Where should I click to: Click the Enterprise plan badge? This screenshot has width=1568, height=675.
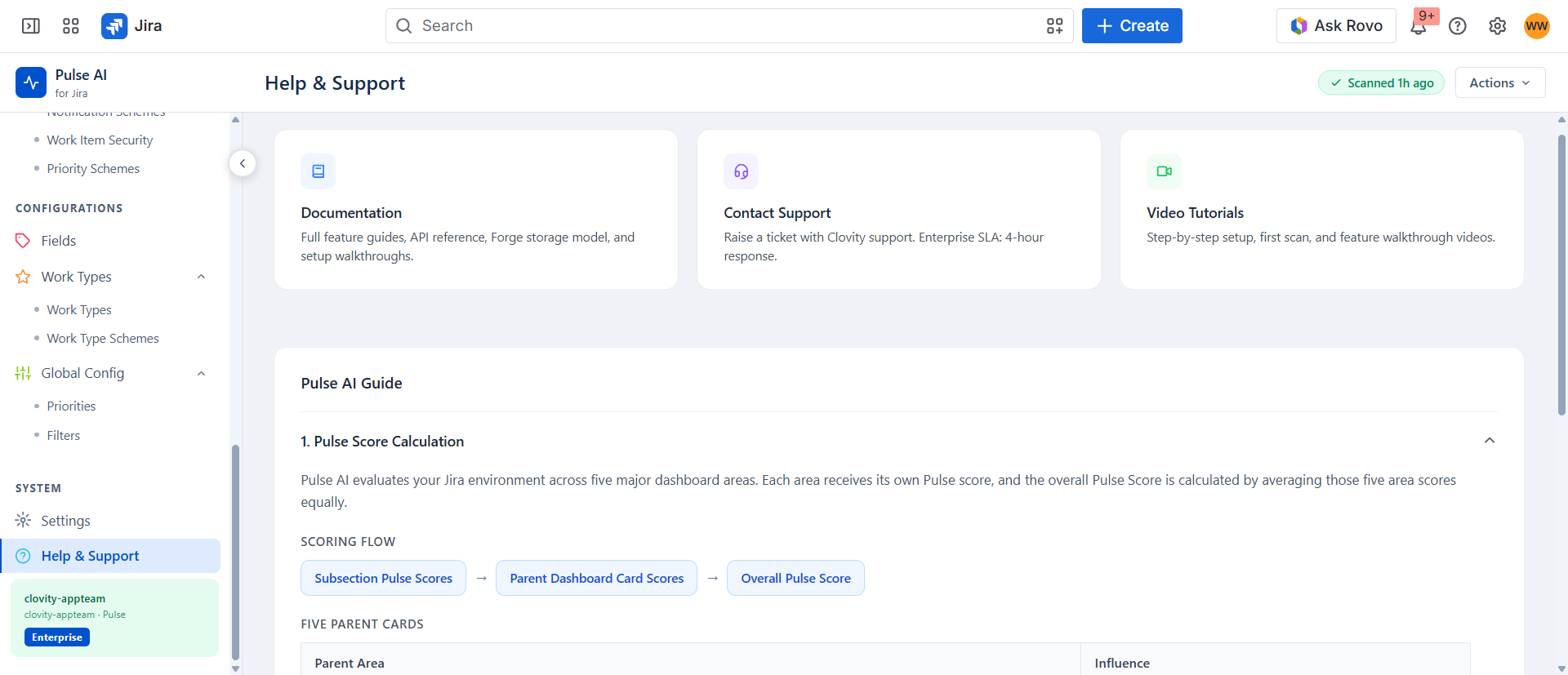point(57,637)
